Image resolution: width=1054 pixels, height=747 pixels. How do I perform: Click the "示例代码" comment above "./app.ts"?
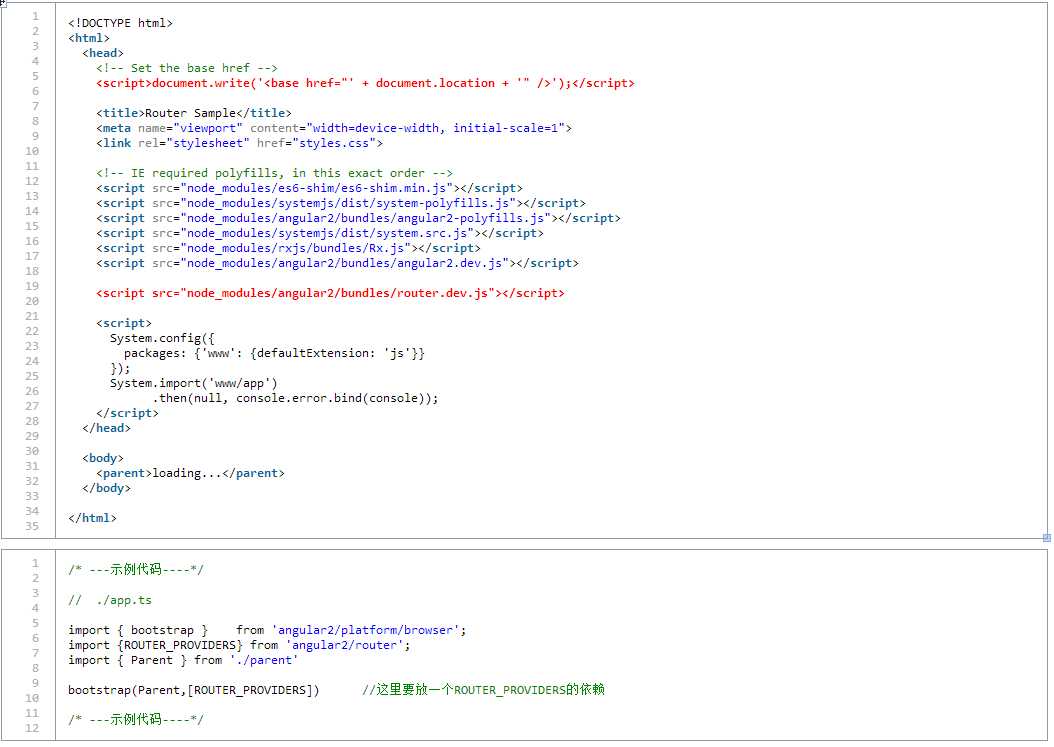(x=136, y=569)
